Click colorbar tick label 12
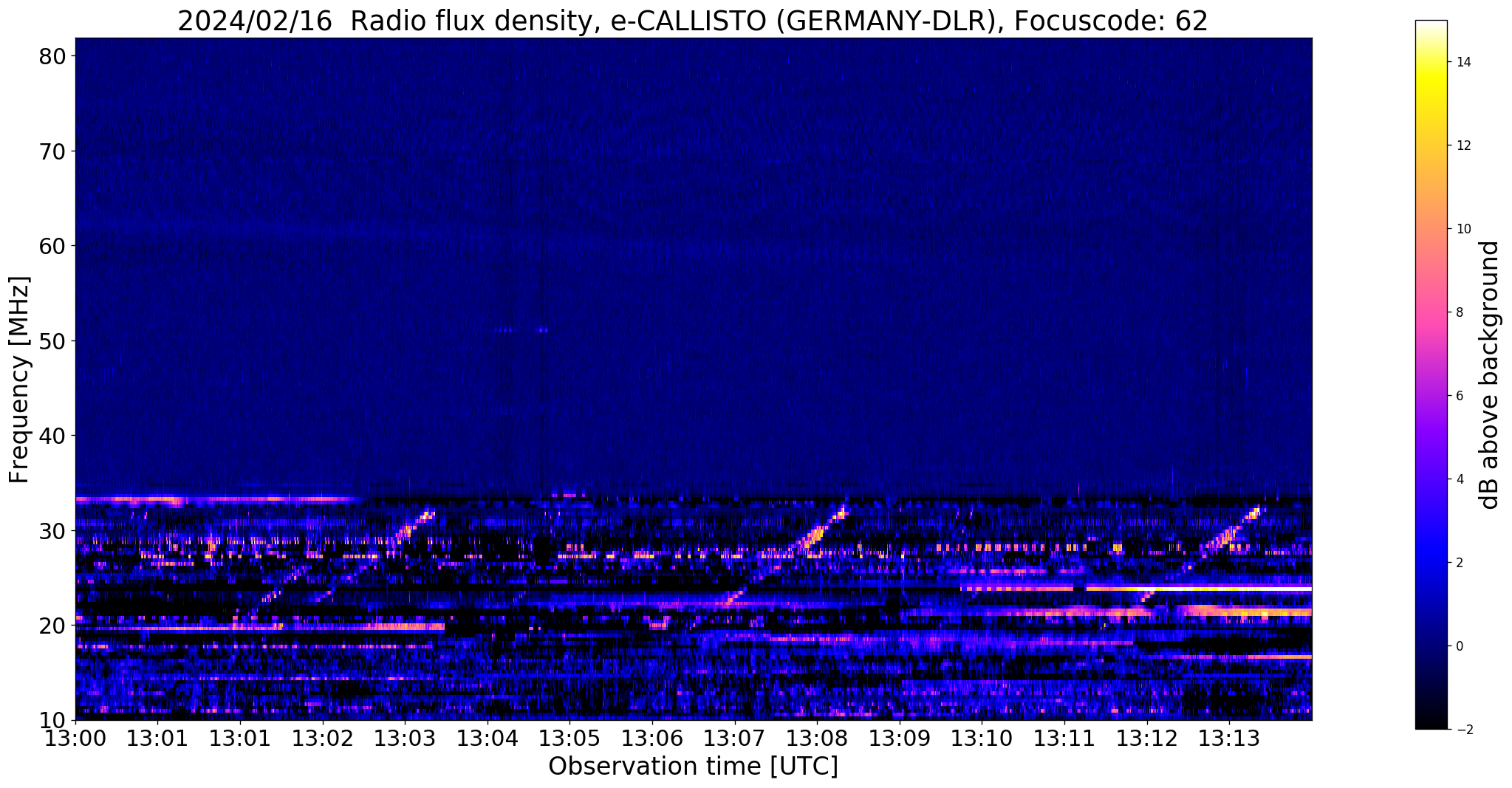The image size is (1512, 788). click(1463, 145)
